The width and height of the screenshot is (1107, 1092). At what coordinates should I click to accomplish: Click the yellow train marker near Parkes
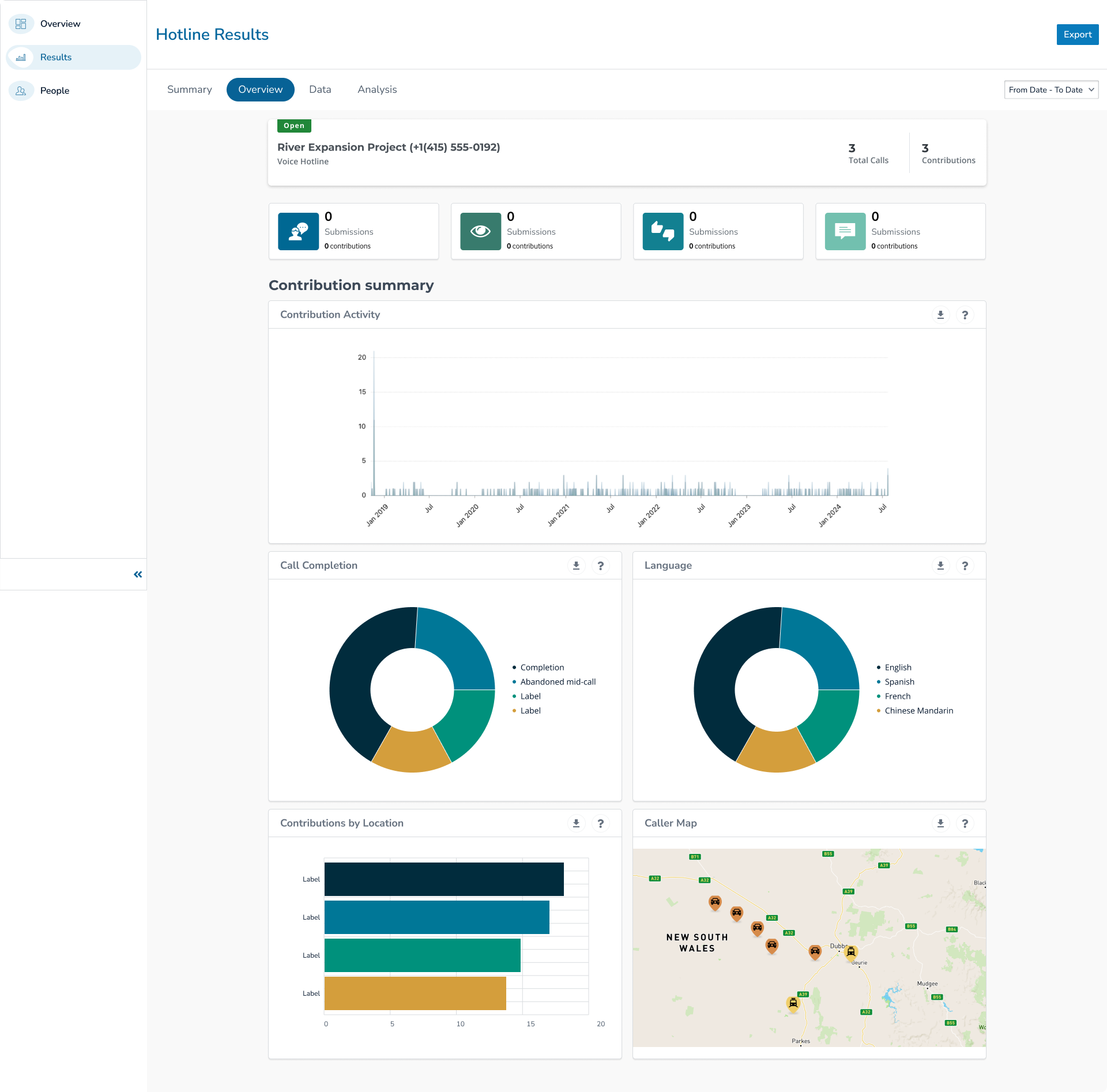pos(793,1004)
